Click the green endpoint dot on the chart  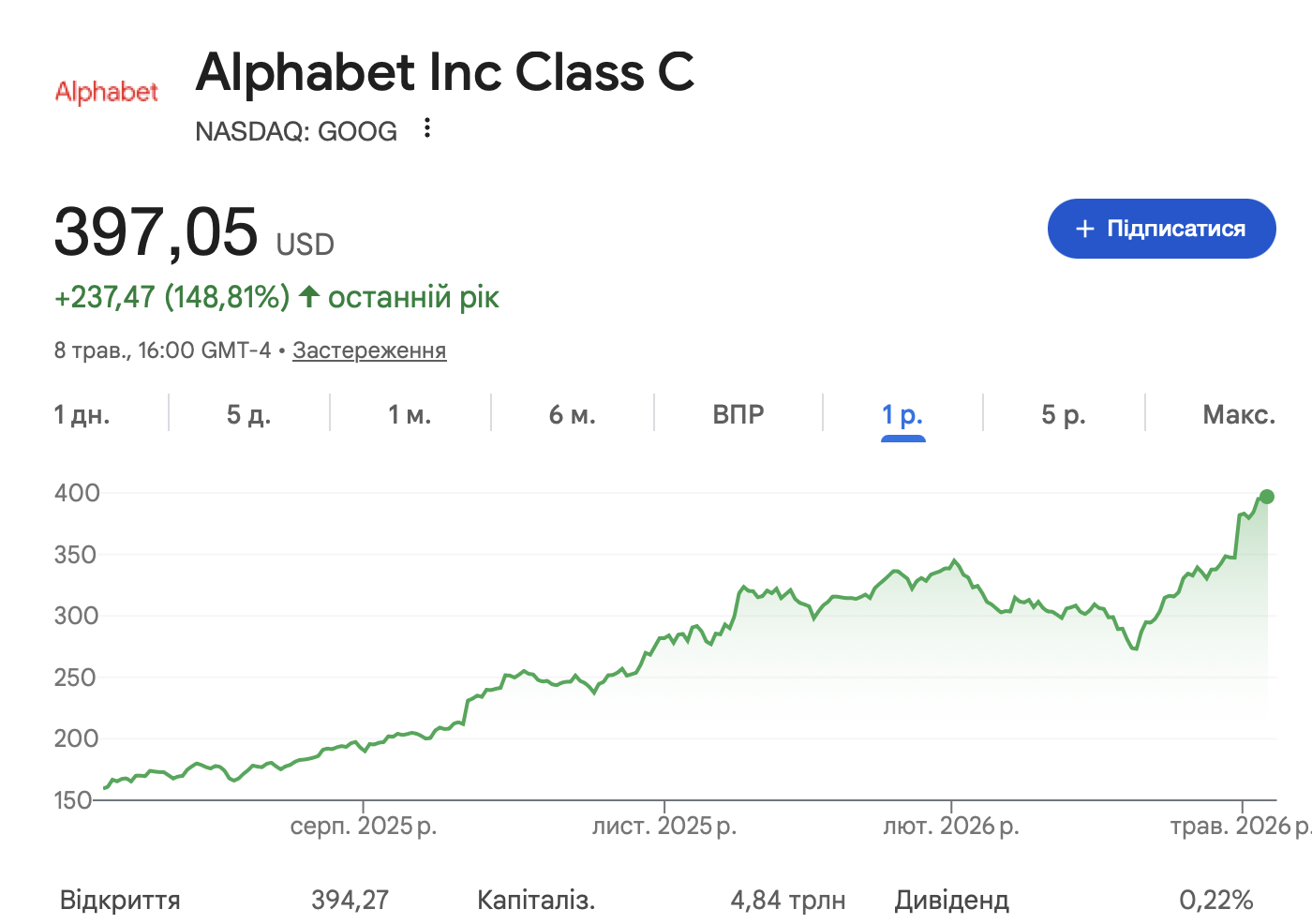(1267, 497)
